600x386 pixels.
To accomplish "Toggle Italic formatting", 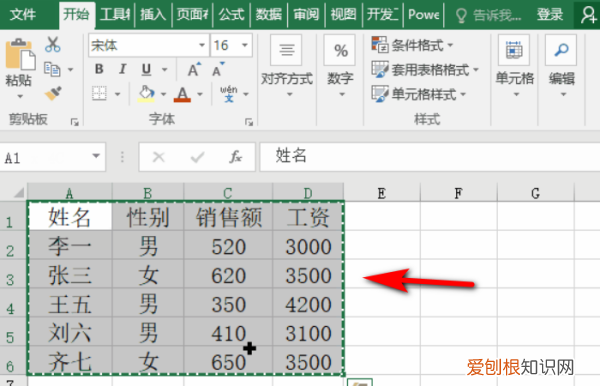I will point(122,69).
